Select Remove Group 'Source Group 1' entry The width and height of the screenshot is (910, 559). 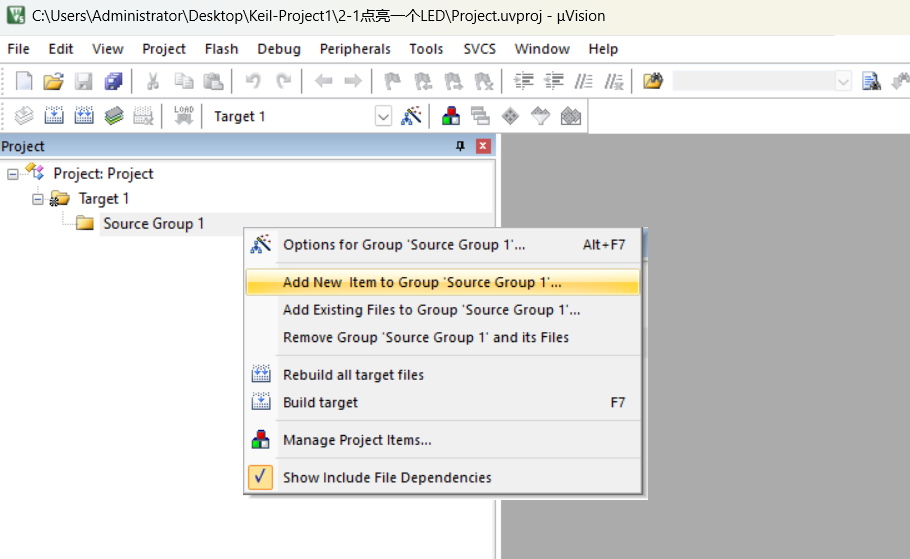(426, 337)
